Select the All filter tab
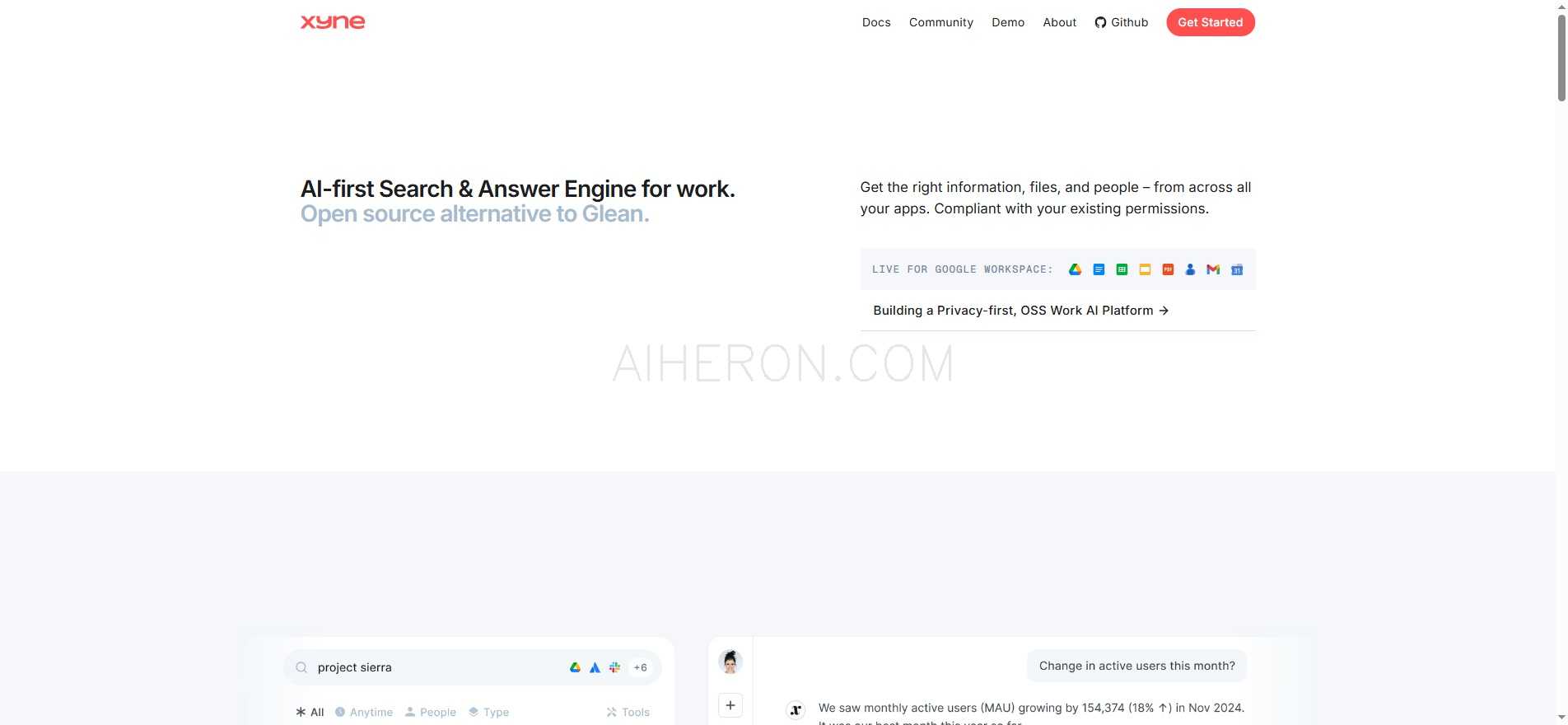Viewport: 1568px width, 725px height. pos(310,712)
